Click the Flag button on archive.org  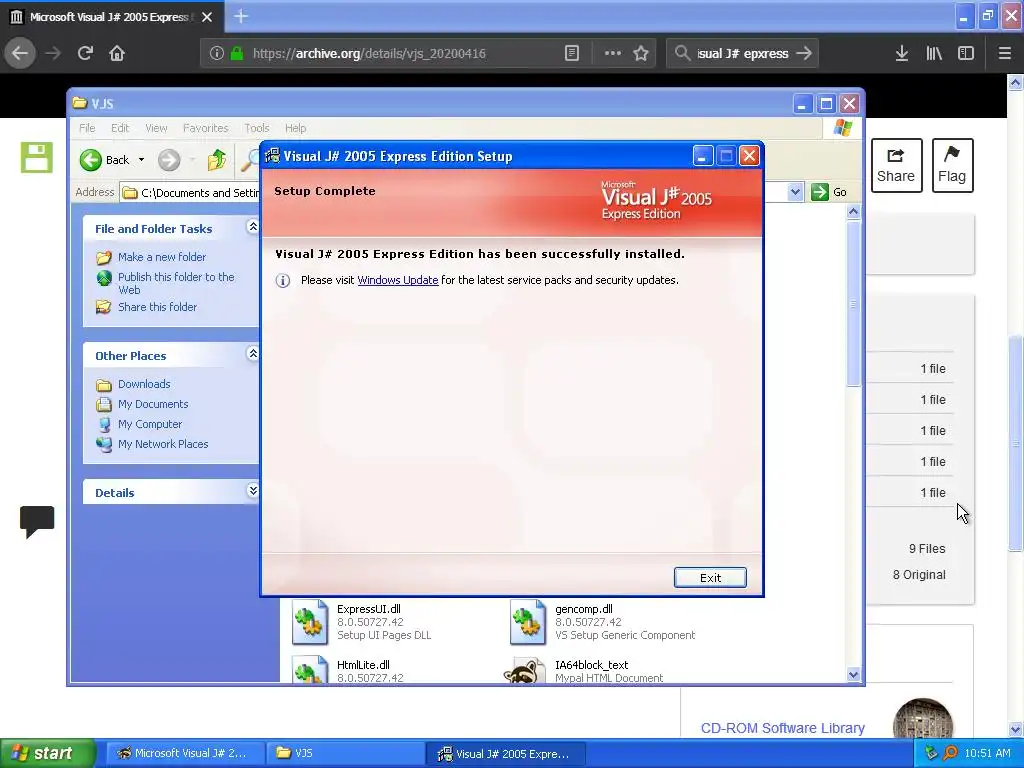click(952, 165)
